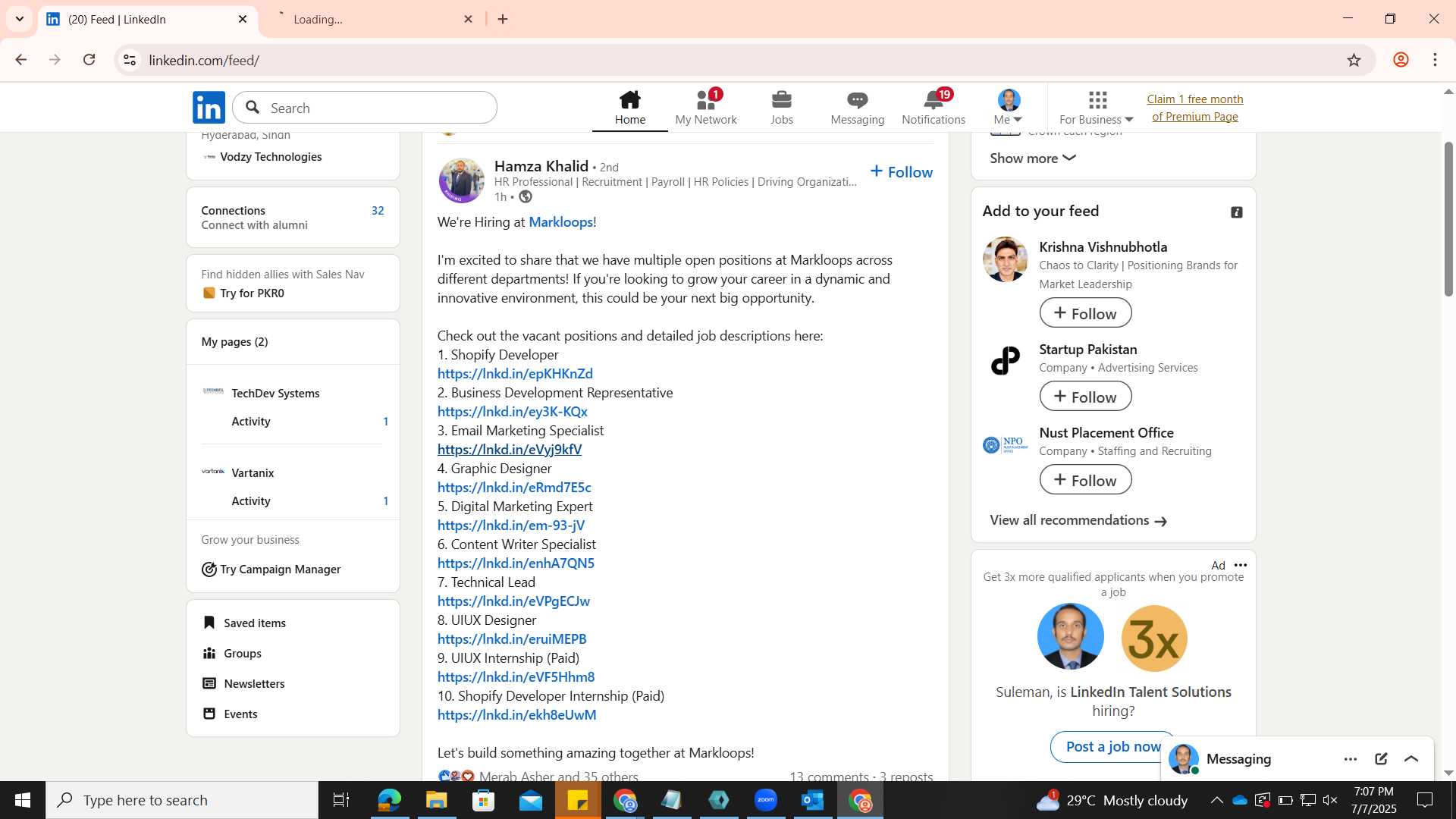Open Microsoft Edge from taskbar
Image resolution: width=1456 pixels, height=819 pixels.
click(x=389, y=800)
